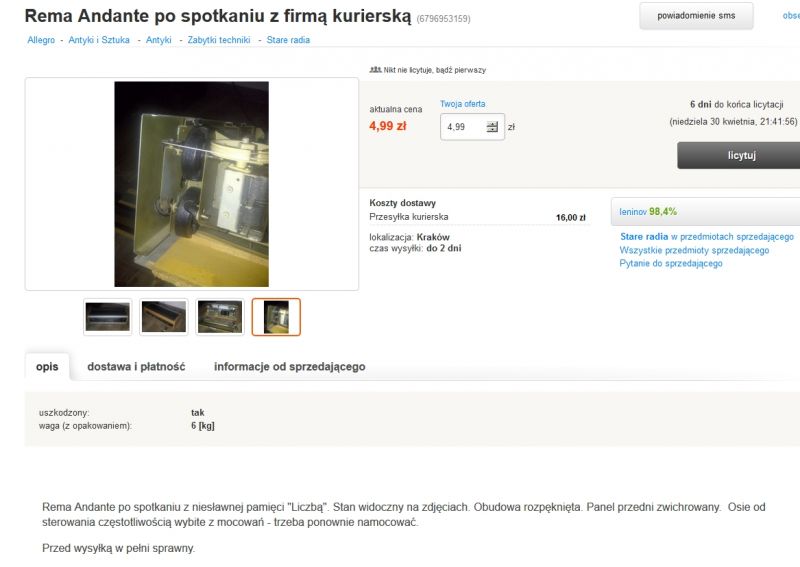Image resolution: width=800 pixels, height=567 pixels.
Task: Open the first thumbnail of radio front
Action: [x=108, y=317]
